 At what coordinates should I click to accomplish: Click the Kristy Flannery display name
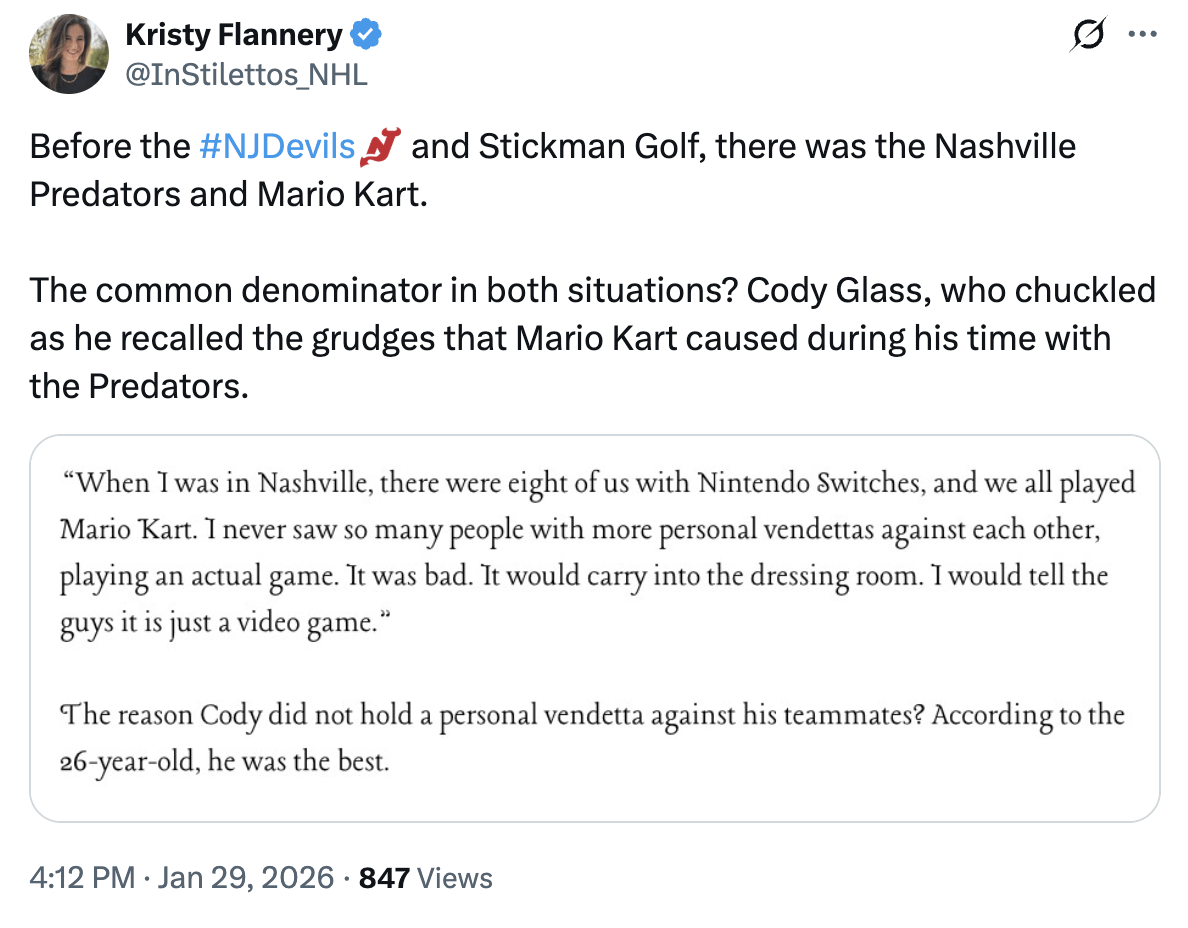tap(233, 36)
